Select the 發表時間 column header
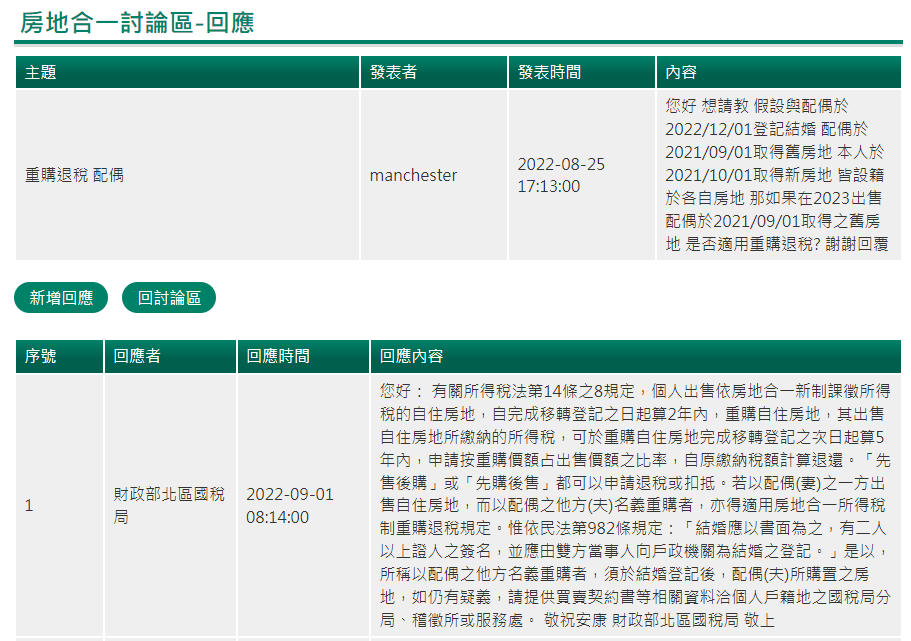This screenshot has width=911, height=641. [x=549, y=72]
